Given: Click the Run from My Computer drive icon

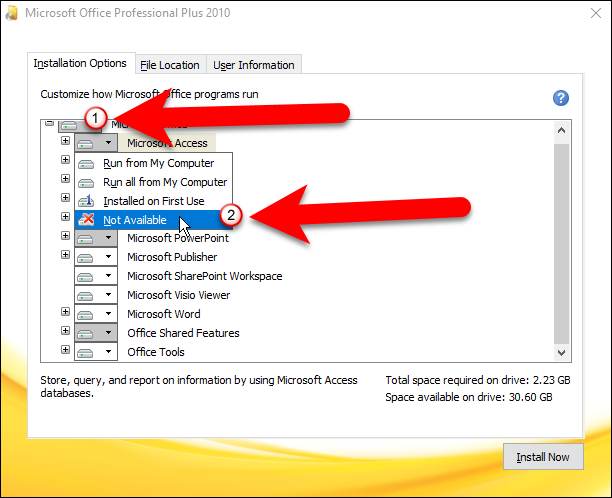Looking at the screenshot, I should pos(86,164).
